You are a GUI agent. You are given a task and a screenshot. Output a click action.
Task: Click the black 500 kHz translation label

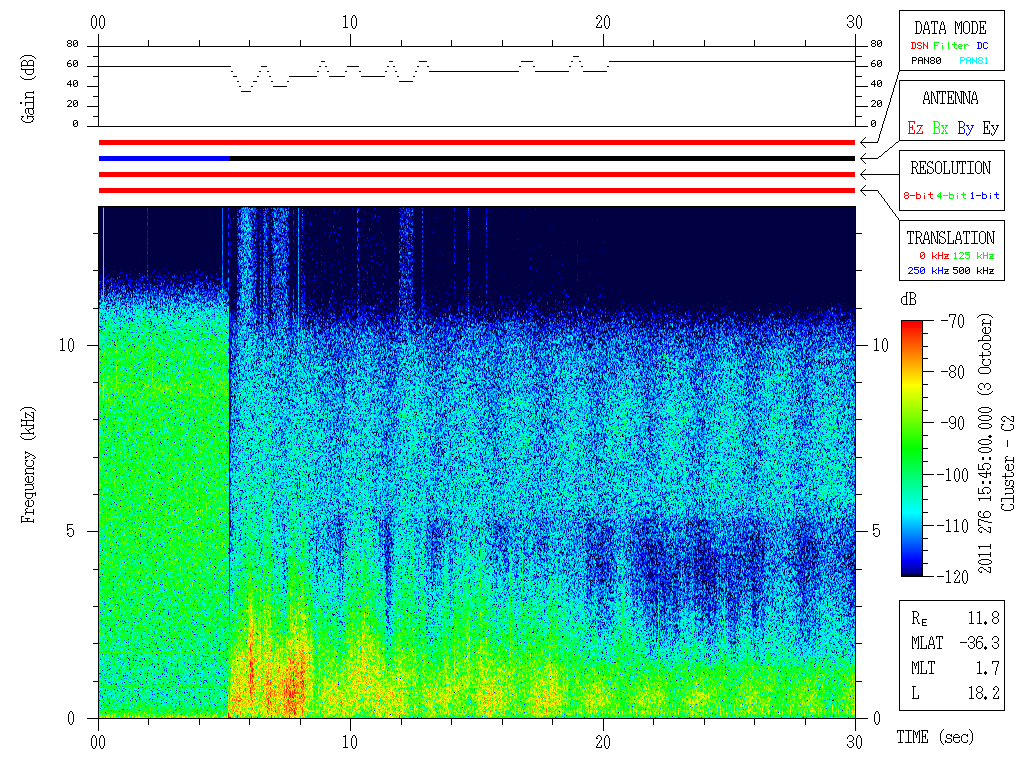(x=973, y=270)
